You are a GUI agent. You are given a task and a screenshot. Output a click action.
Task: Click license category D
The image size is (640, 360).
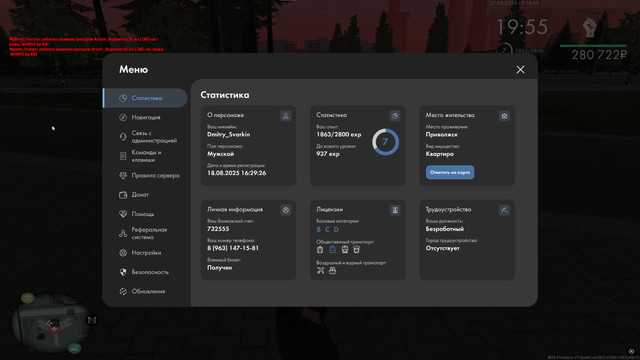(336, 229)
